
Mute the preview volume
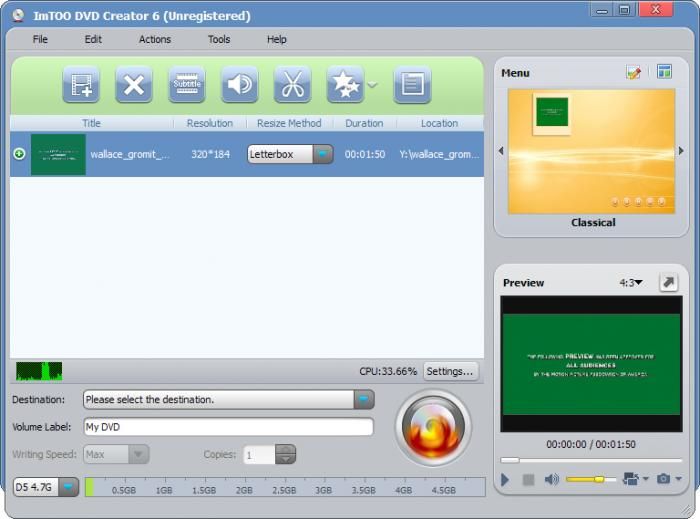click(551, 479)
